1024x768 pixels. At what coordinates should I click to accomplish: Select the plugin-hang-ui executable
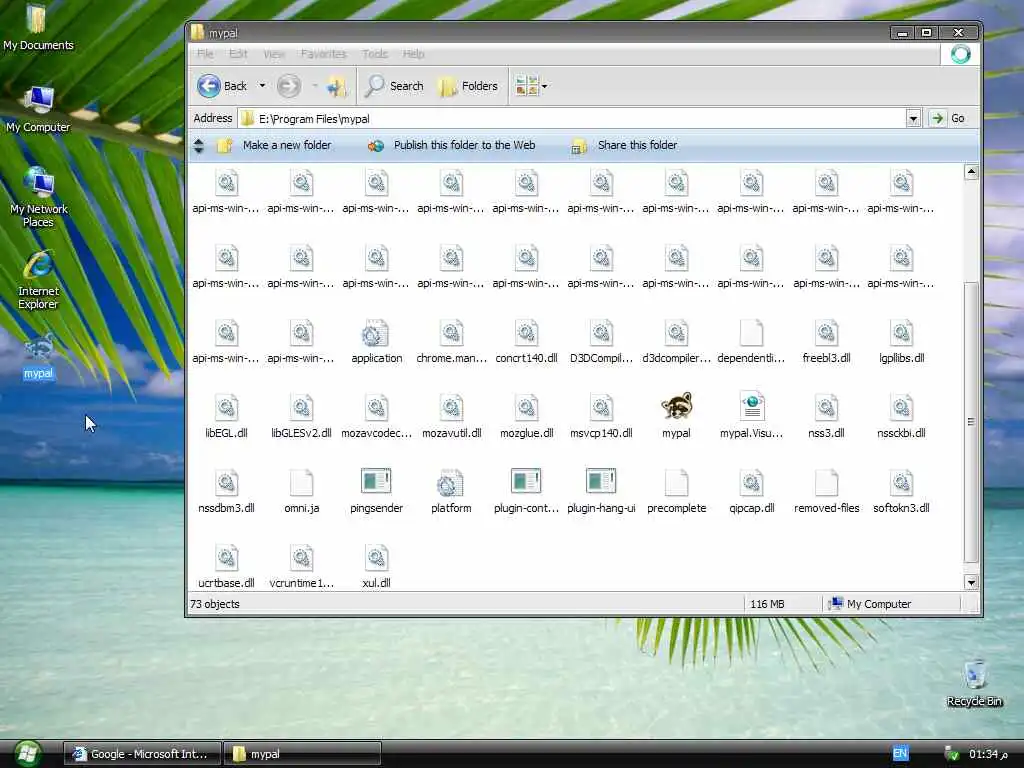[601, 490]
